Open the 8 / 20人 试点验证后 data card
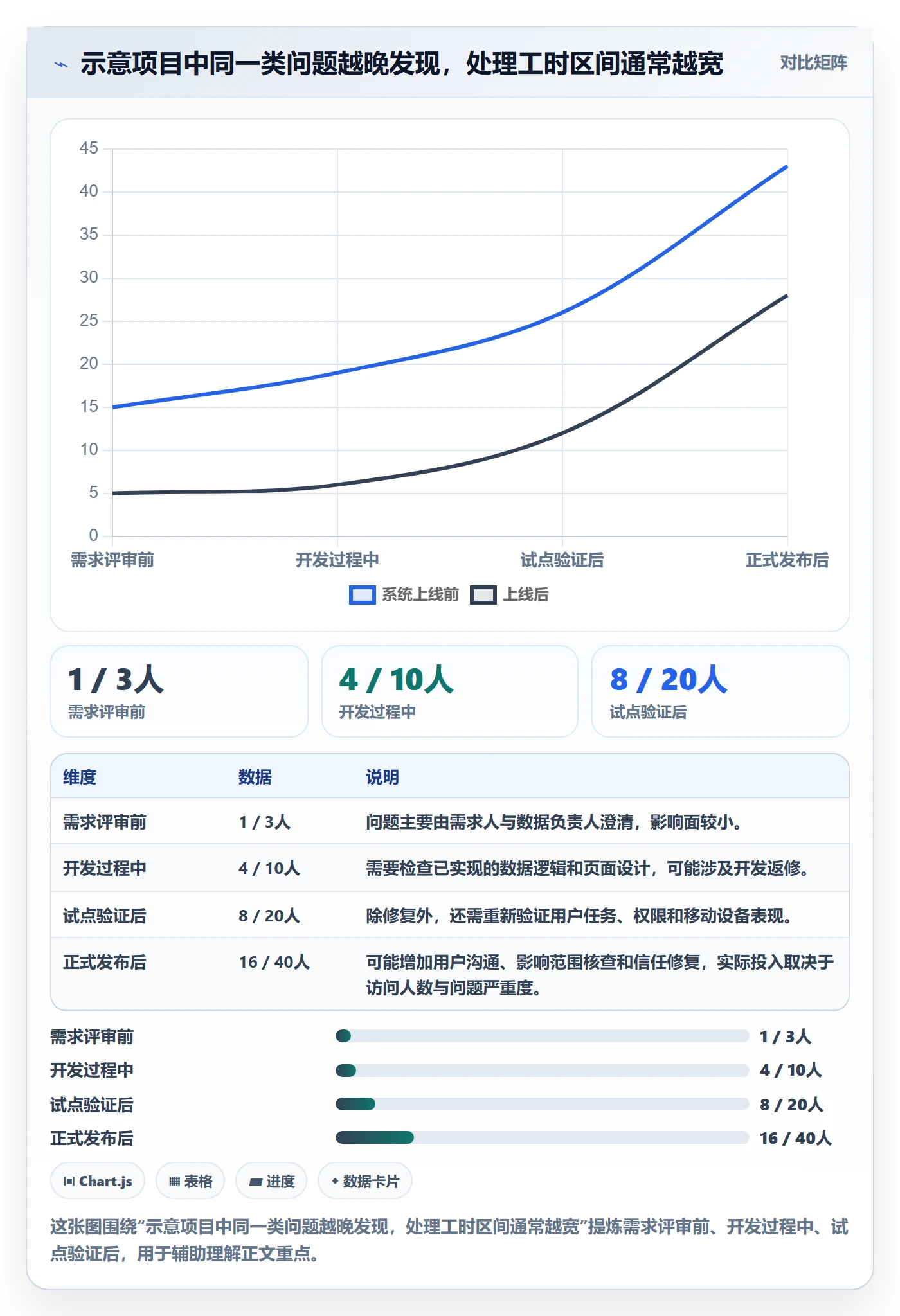Viewport: 900px width, 1316px height. [721, 691]
